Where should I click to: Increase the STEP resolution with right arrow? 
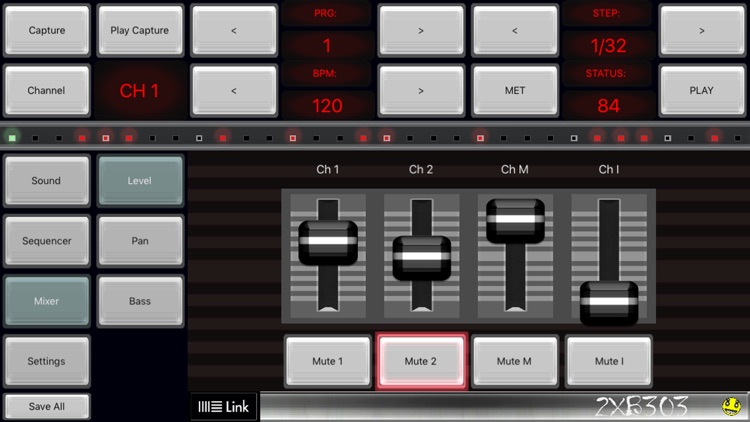(702, 30)
